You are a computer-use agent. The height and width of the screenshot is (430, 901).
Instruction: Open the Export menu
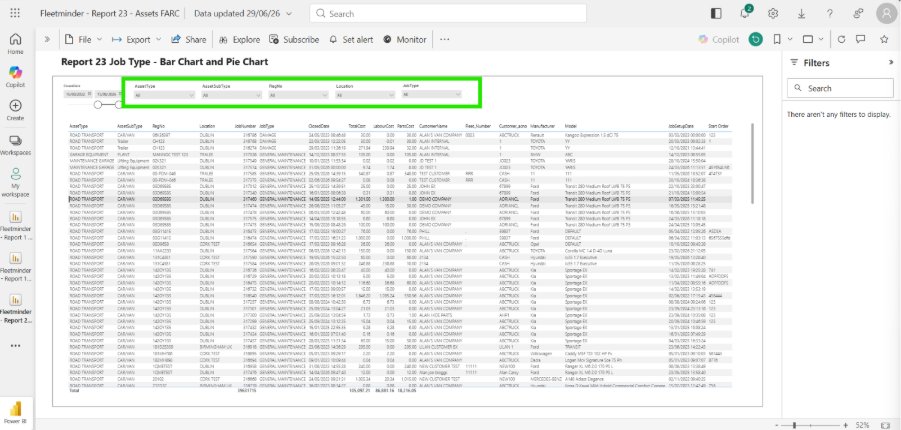click(x=138, y=40)
